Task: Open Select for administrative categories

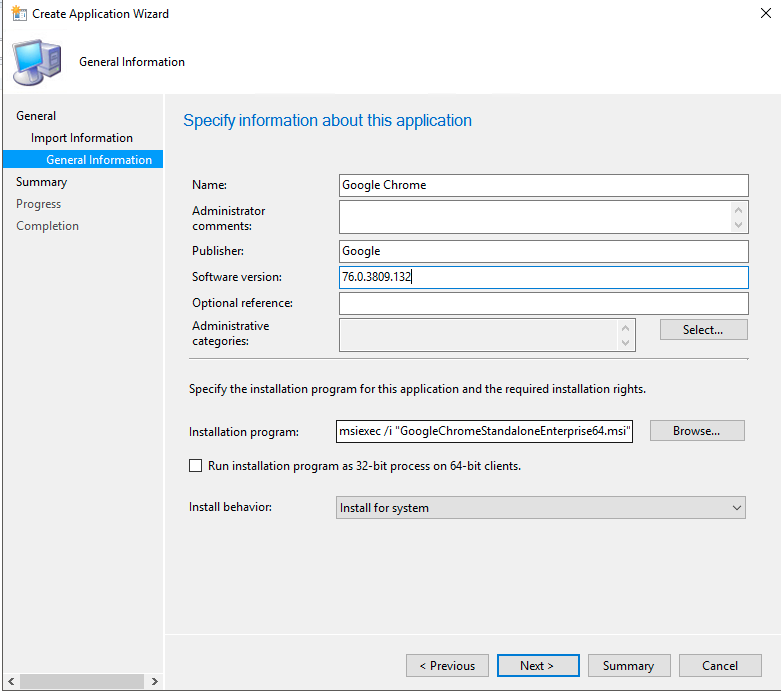Action: tap(704, 330)
